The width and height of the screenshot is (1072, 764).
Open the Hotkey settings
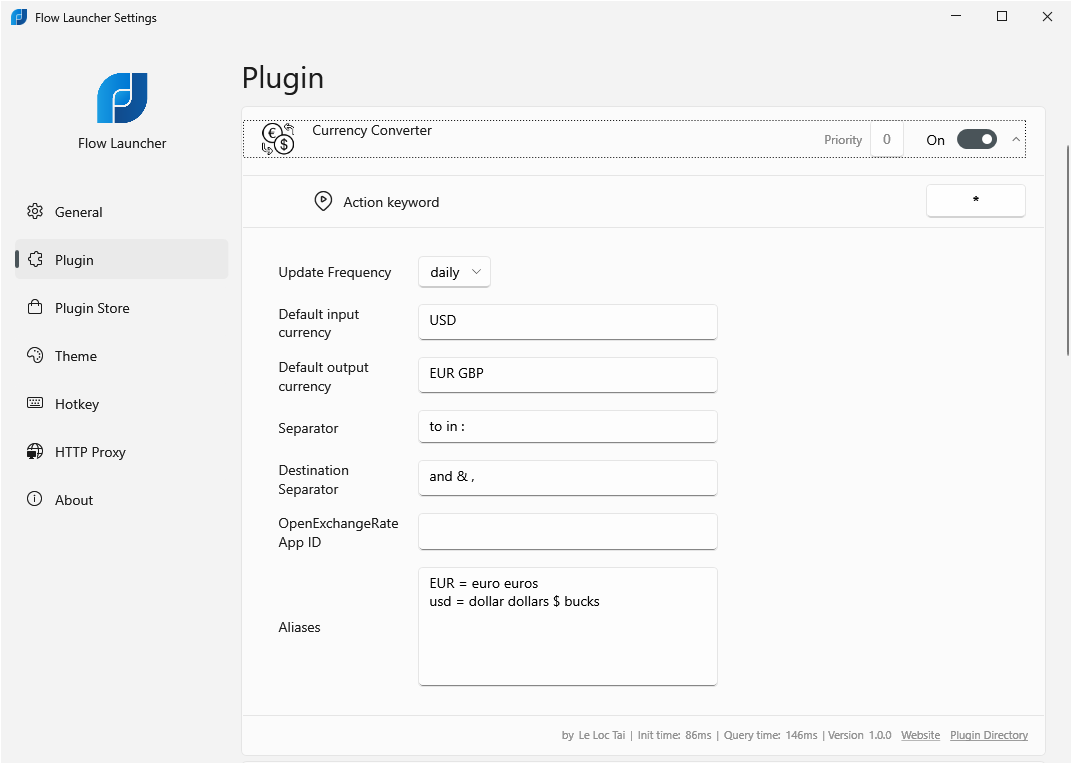pos(122,404)
